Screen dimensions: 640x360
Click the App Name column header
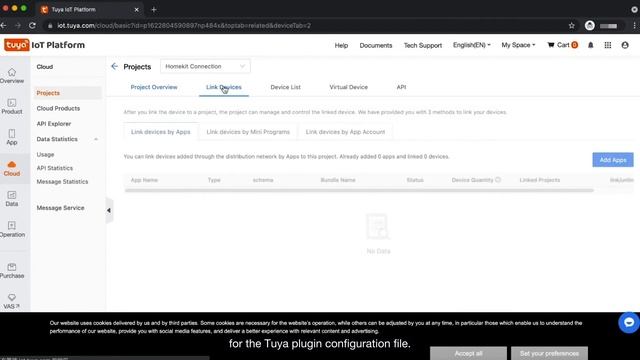click(x=144, y=180)
